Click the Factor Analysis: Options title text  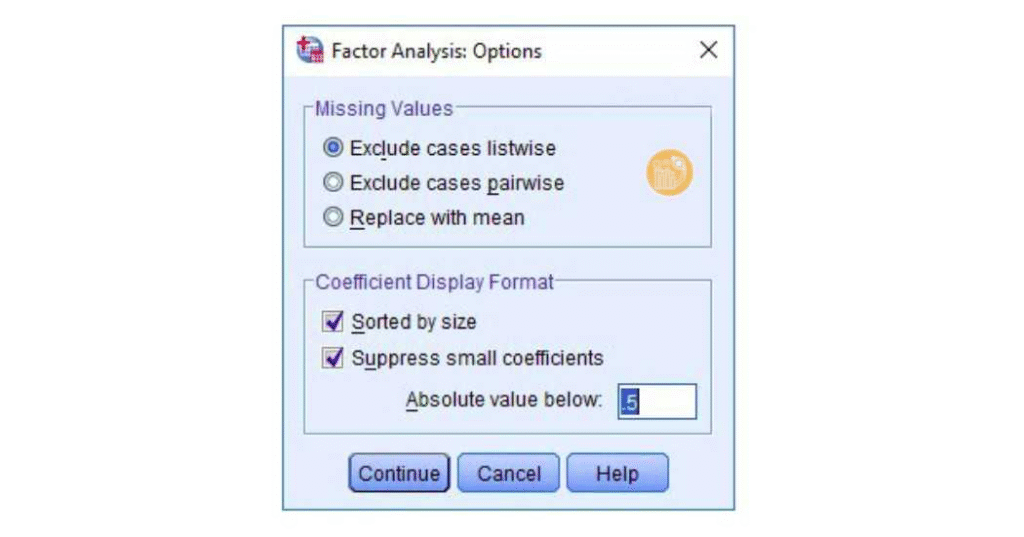(x=436, y=51)
